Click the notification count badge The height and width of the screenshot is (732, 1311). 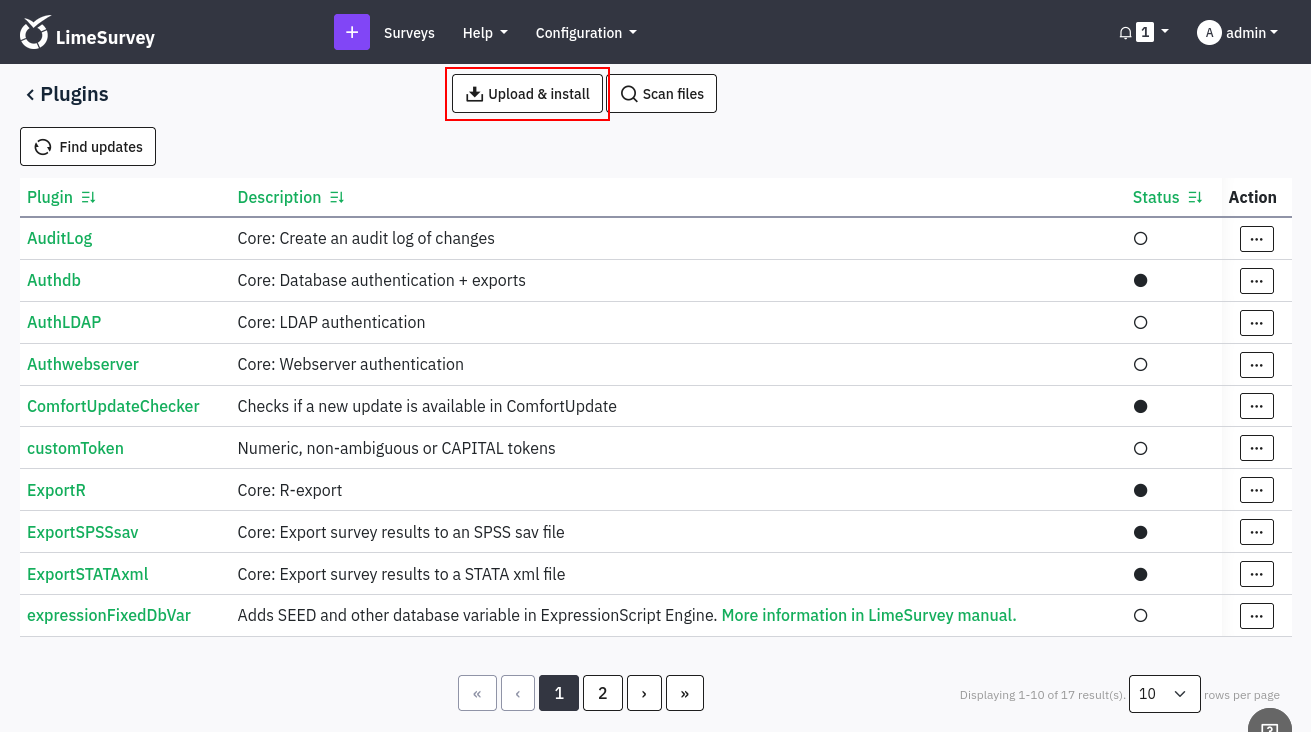click(1145, 33)
